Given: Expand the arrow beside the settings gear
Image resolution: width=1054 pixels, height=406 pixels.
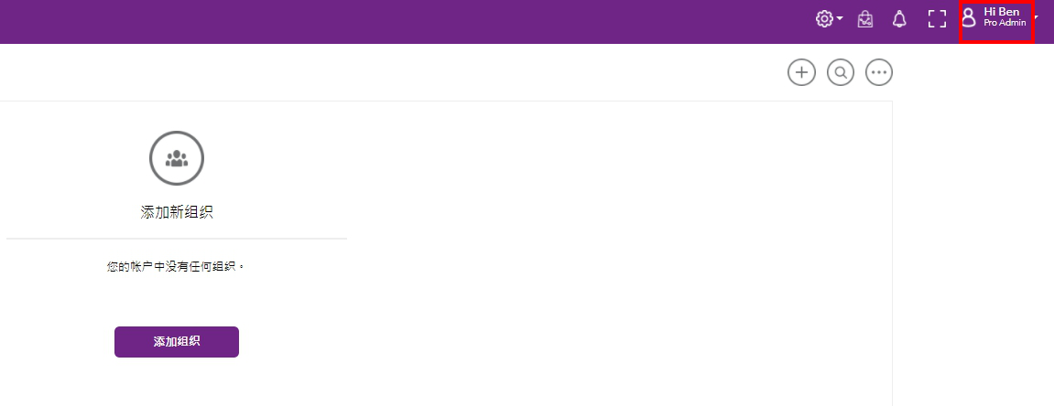Looking at the screenshot, I should pyautogui.click(x=840, y=19).
